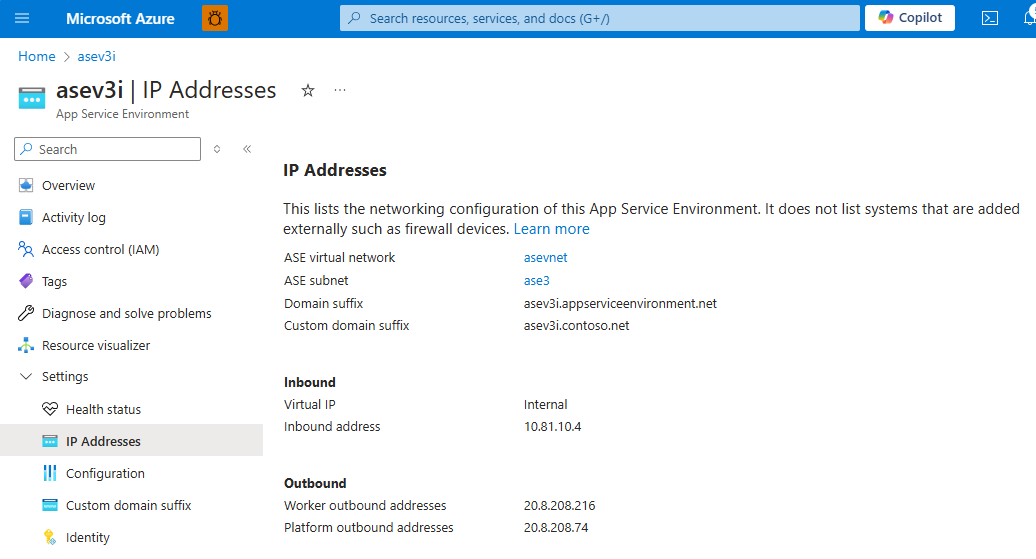The image size is (1036, 559).
Task: Click the magnifier icon in global search
Action: click(x=354, y=18)
